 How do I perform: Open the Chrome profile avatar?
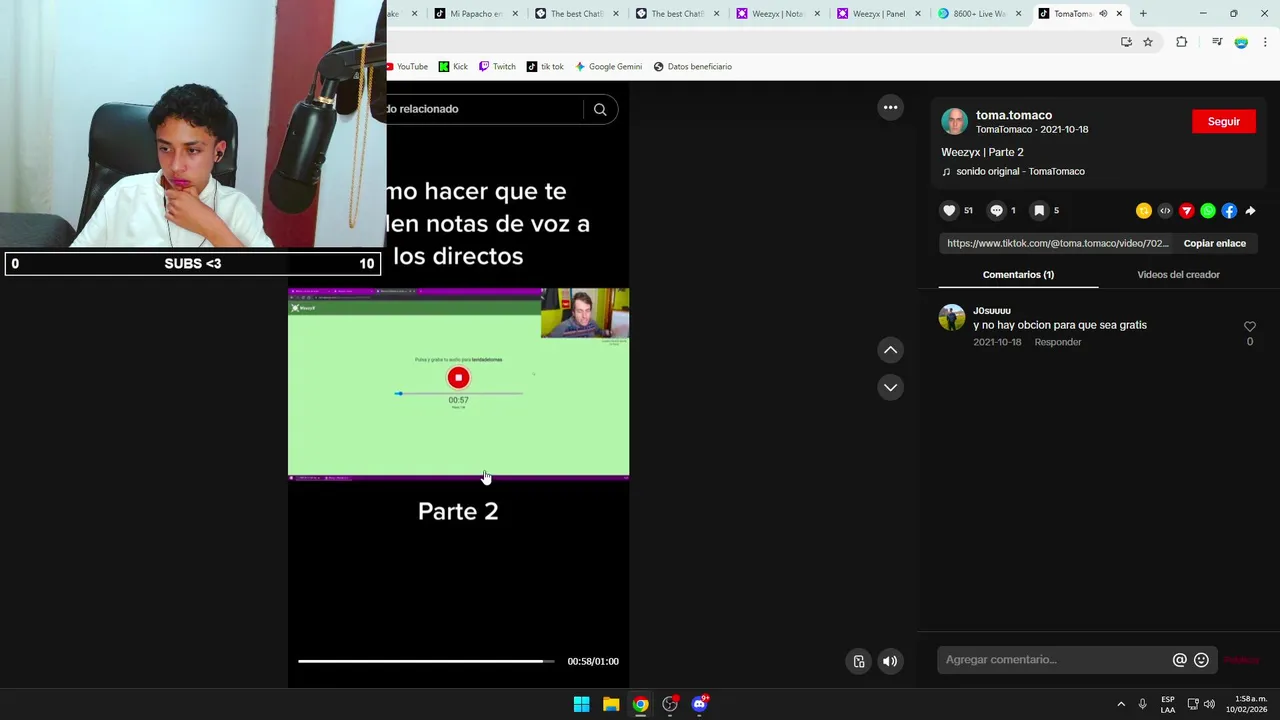click(x=1241, y=42)
